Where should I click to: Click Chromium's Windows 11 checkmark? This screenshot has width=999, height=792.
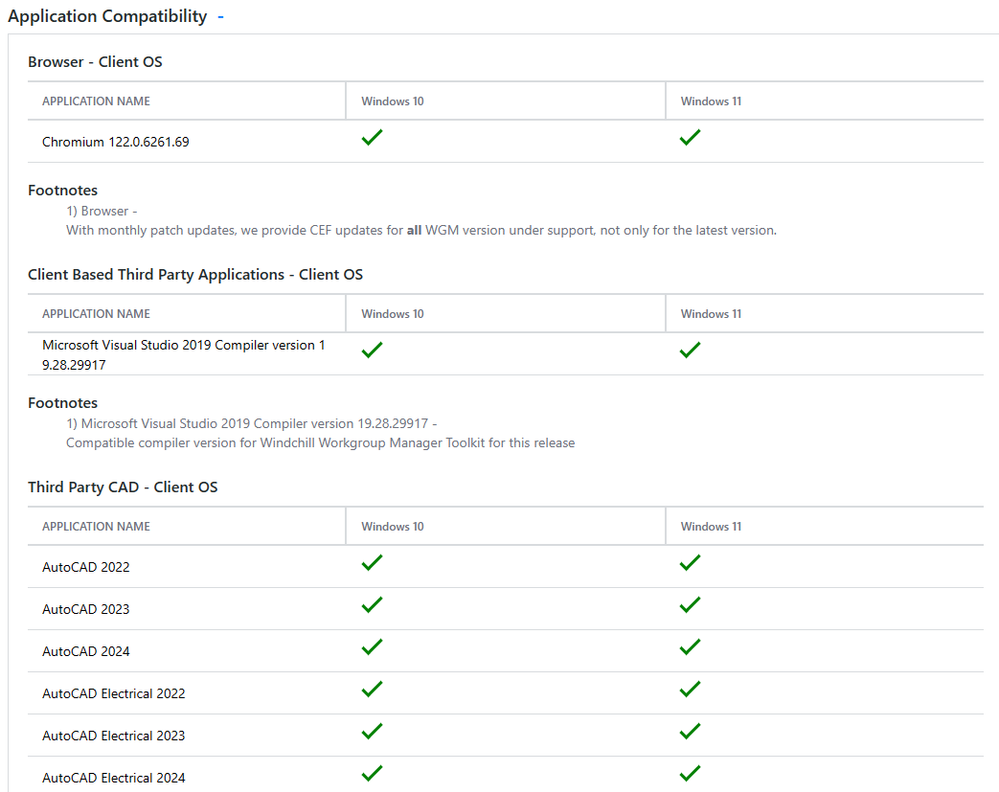click(x=690, y=138)
